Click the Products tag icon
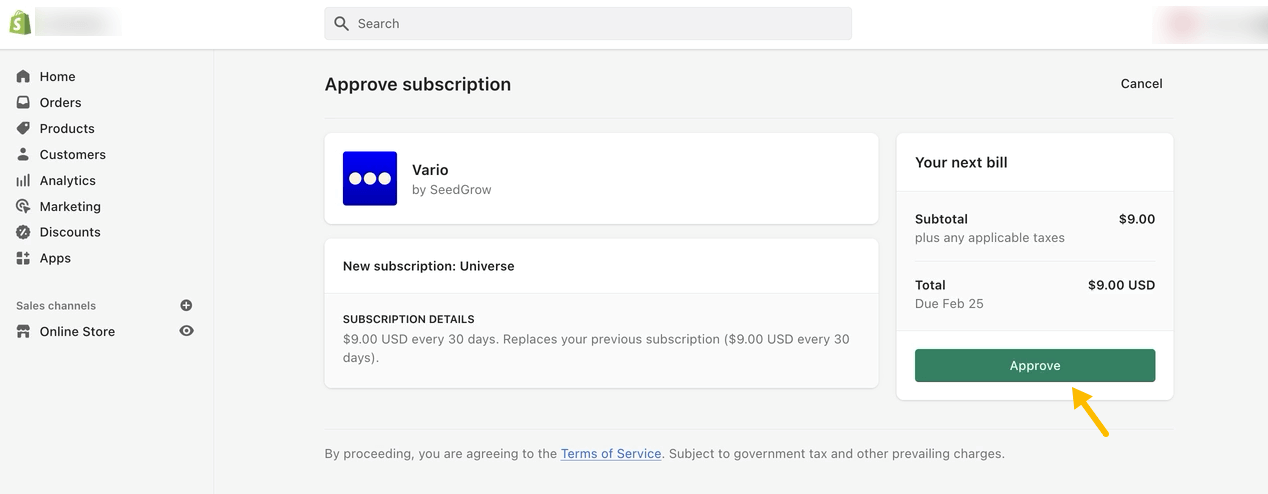The width and height of the screenshot is (1268, 494). 23,128
